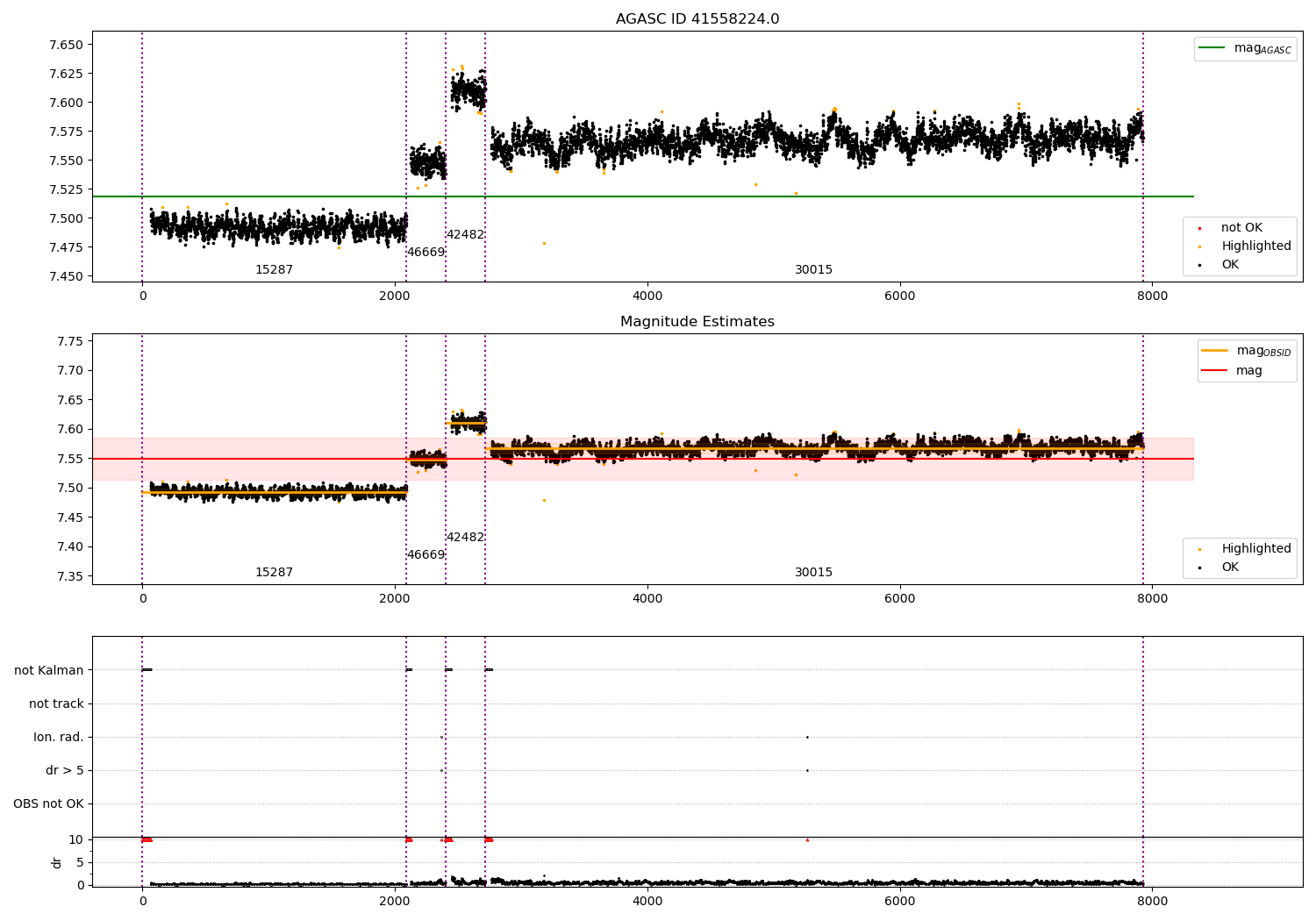Viewport: 1316px width, 921px height.
Task: Click the 7.525 tick label in top plot
Action: coord(66,189)
